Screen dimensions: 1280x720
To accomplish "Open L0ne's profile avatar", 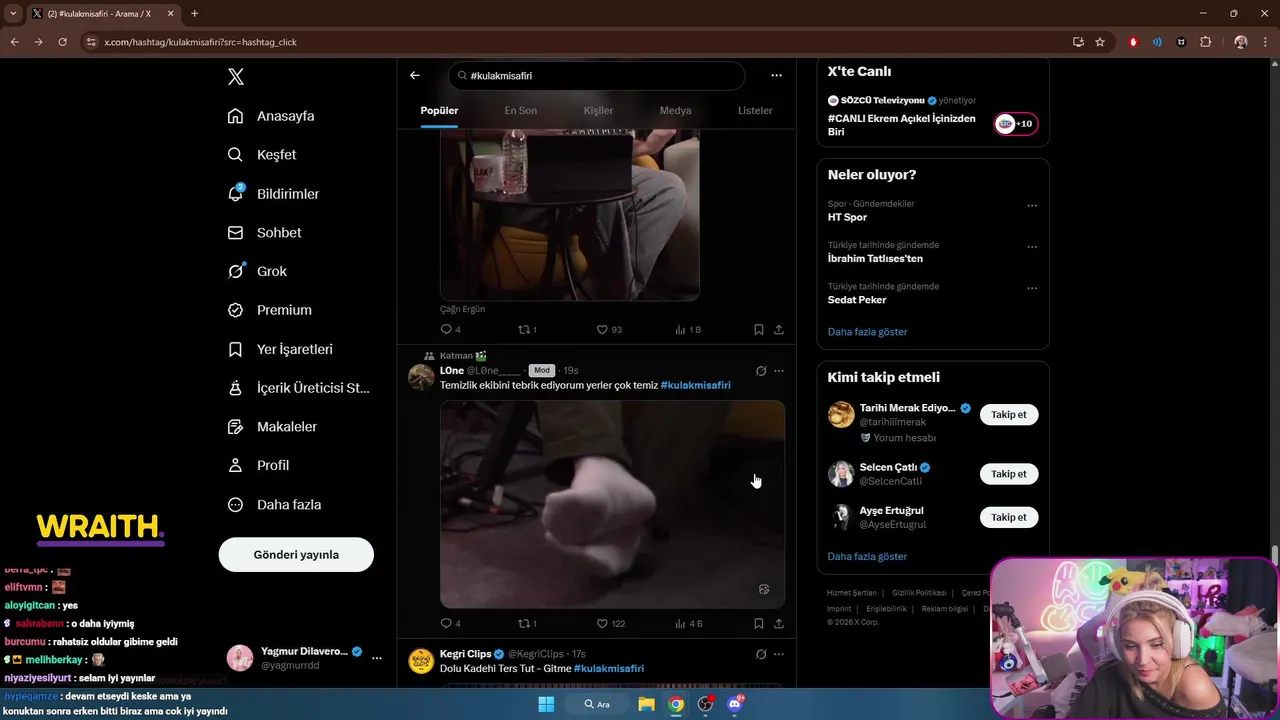I will pos(422,377).
